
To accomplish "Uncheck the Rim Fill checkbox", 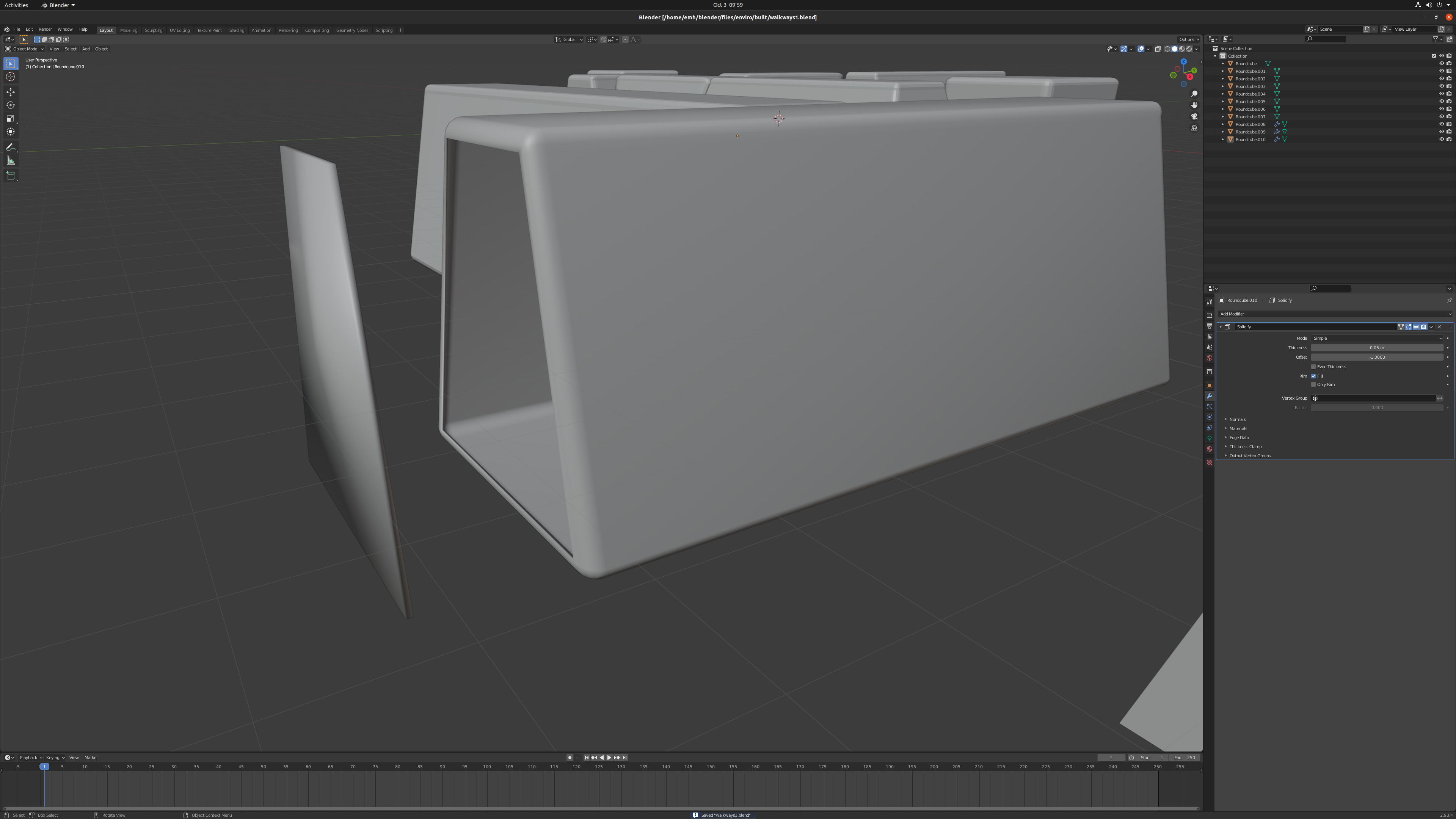I will pyautogui.click(x=1313, y=377).
